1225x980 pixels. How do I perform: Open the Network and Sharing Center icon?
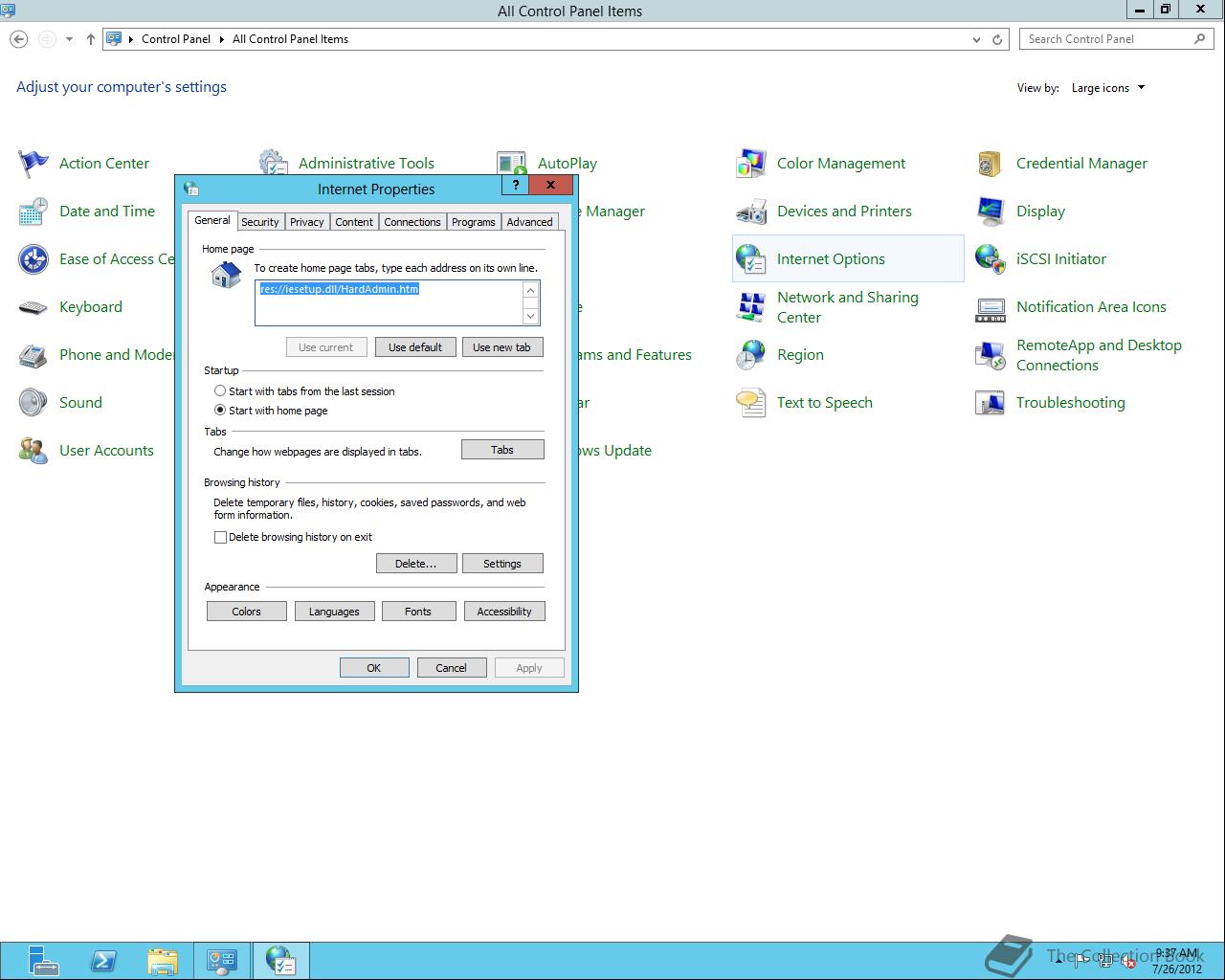click(x=751, y=307)
